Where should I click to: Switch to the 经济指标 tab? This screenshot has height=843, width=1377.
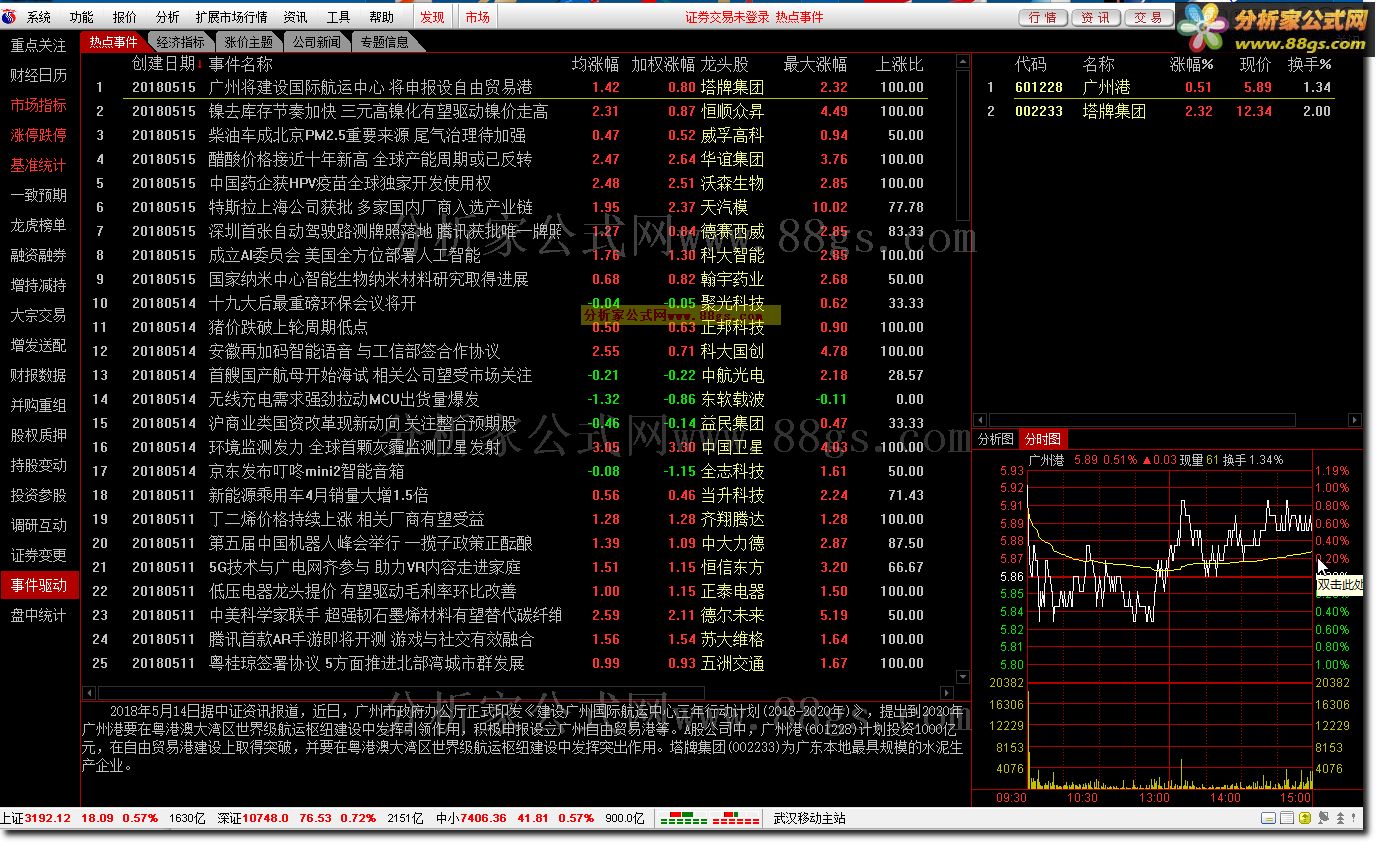pos(181,42)
